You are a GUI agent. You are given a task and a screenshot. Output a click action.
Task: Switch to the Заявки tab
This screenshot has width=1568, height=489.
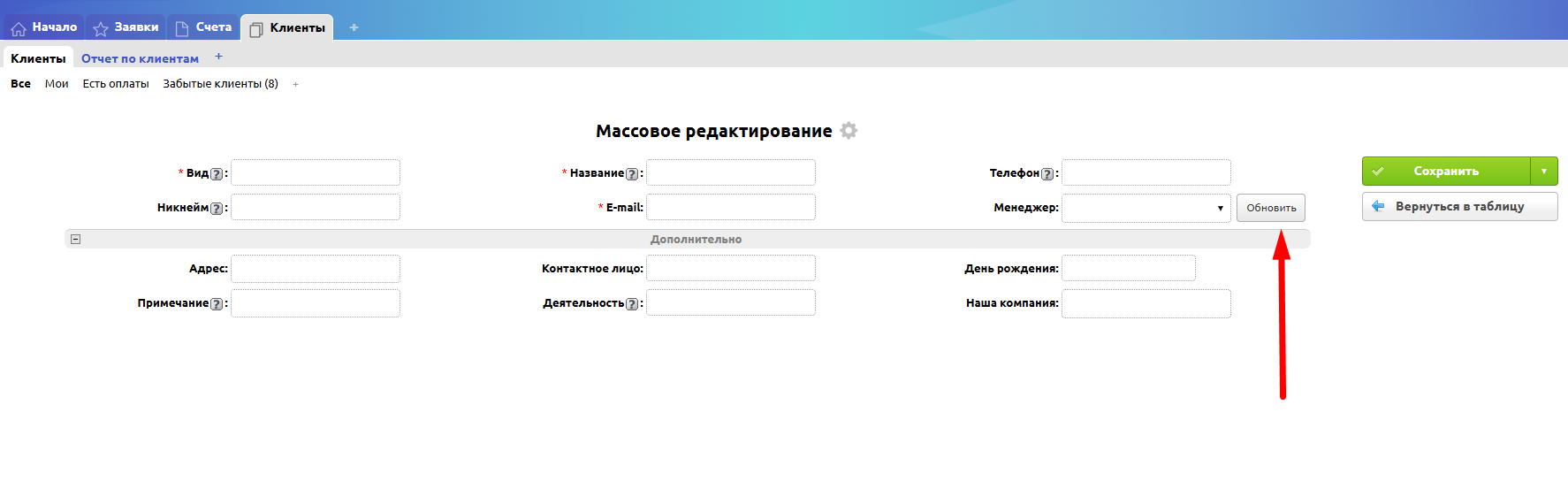(x=126, y=27)
